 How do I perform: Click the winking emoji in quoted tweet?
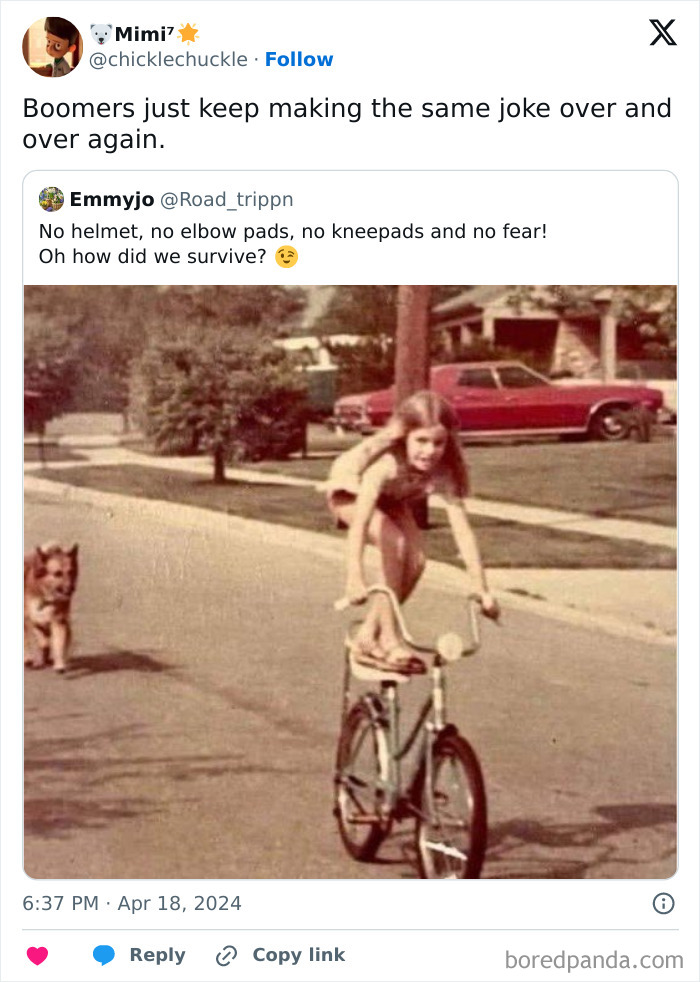287,257
